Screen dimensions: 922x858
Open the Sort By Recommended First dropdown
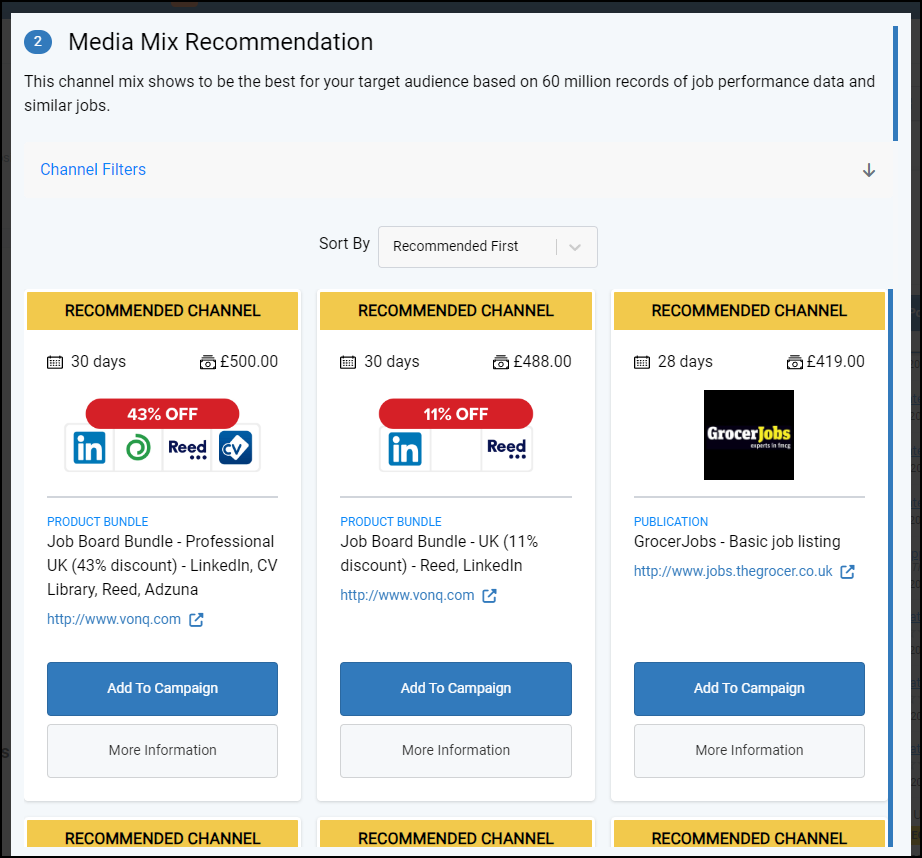(x=487, y=246)
